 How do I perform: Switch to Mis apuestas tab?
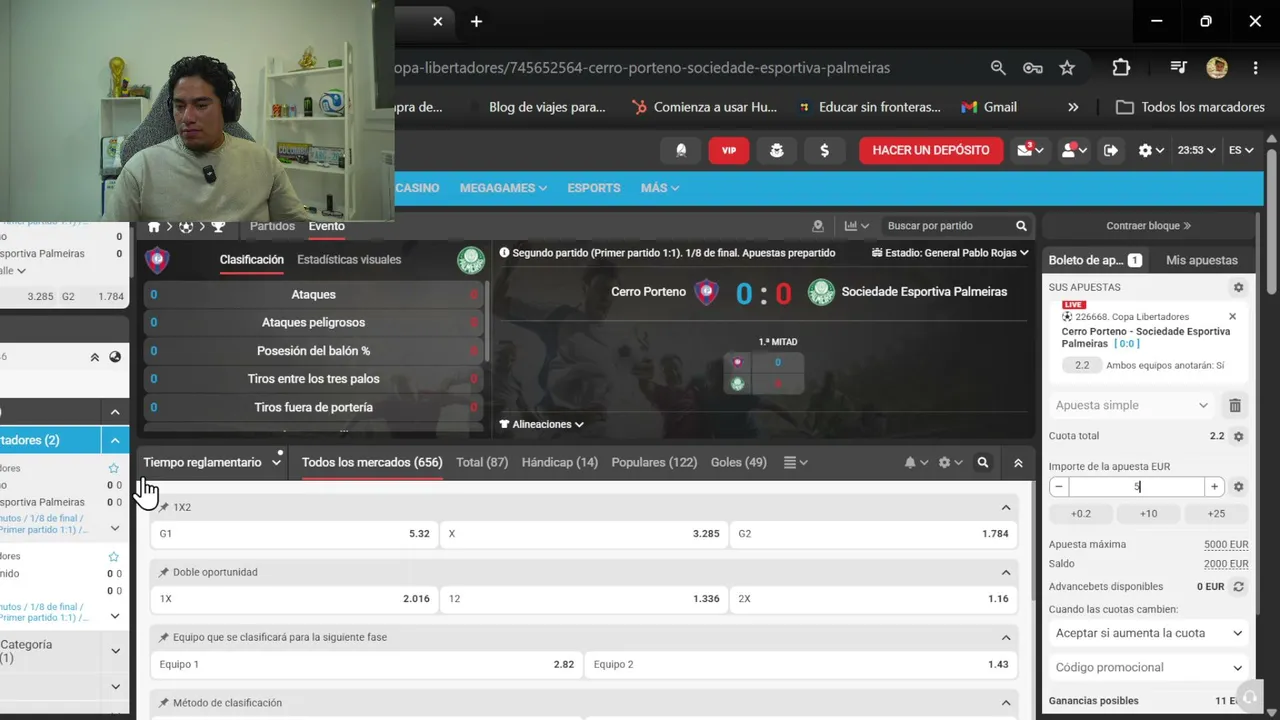tap(1202, 260)
